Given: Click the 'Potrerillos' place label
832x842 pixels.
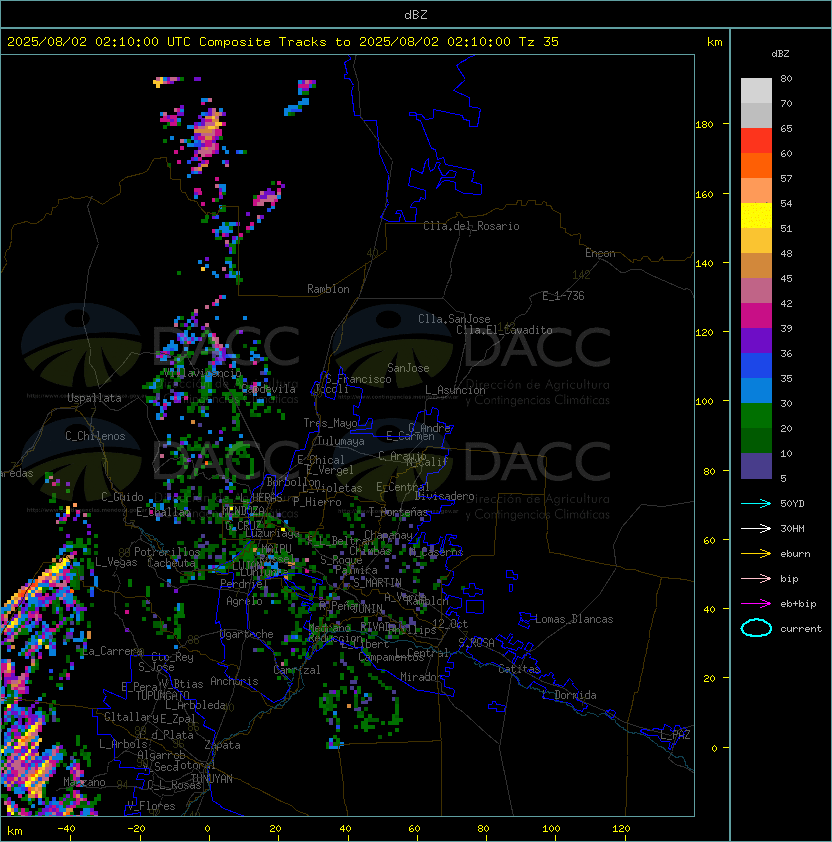Looking at the screenshot, I should [x=167, y=551].
